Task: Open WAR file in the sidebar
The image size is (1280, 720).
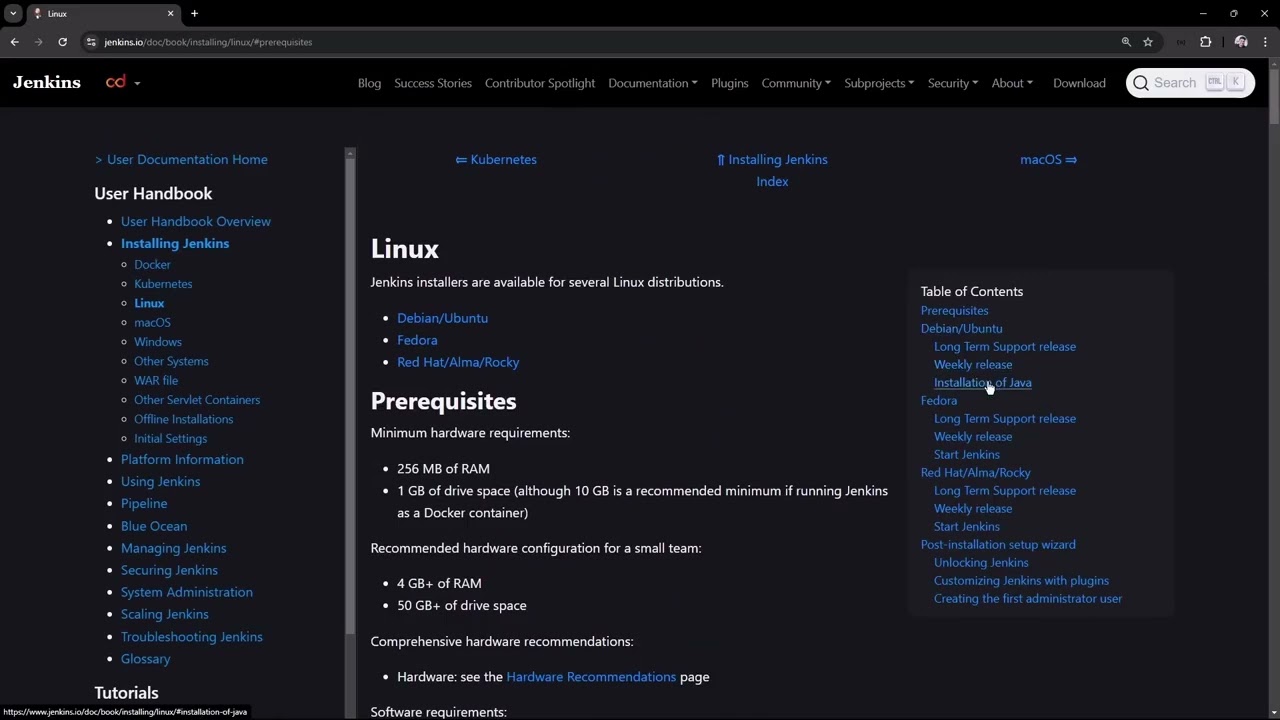Action: pos(156,380)
